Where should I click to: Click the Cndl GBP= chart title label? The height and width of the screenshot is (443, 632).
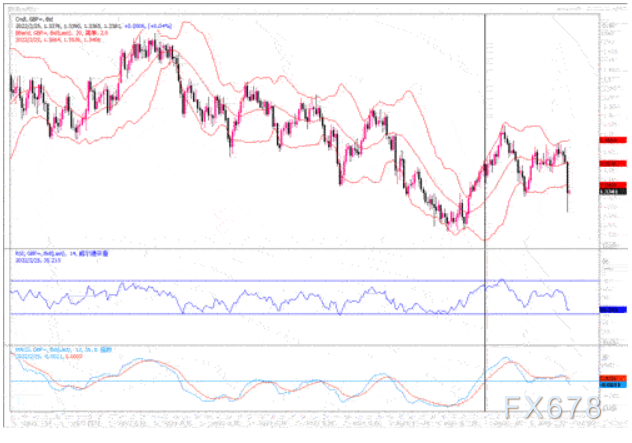click(34, 19)
